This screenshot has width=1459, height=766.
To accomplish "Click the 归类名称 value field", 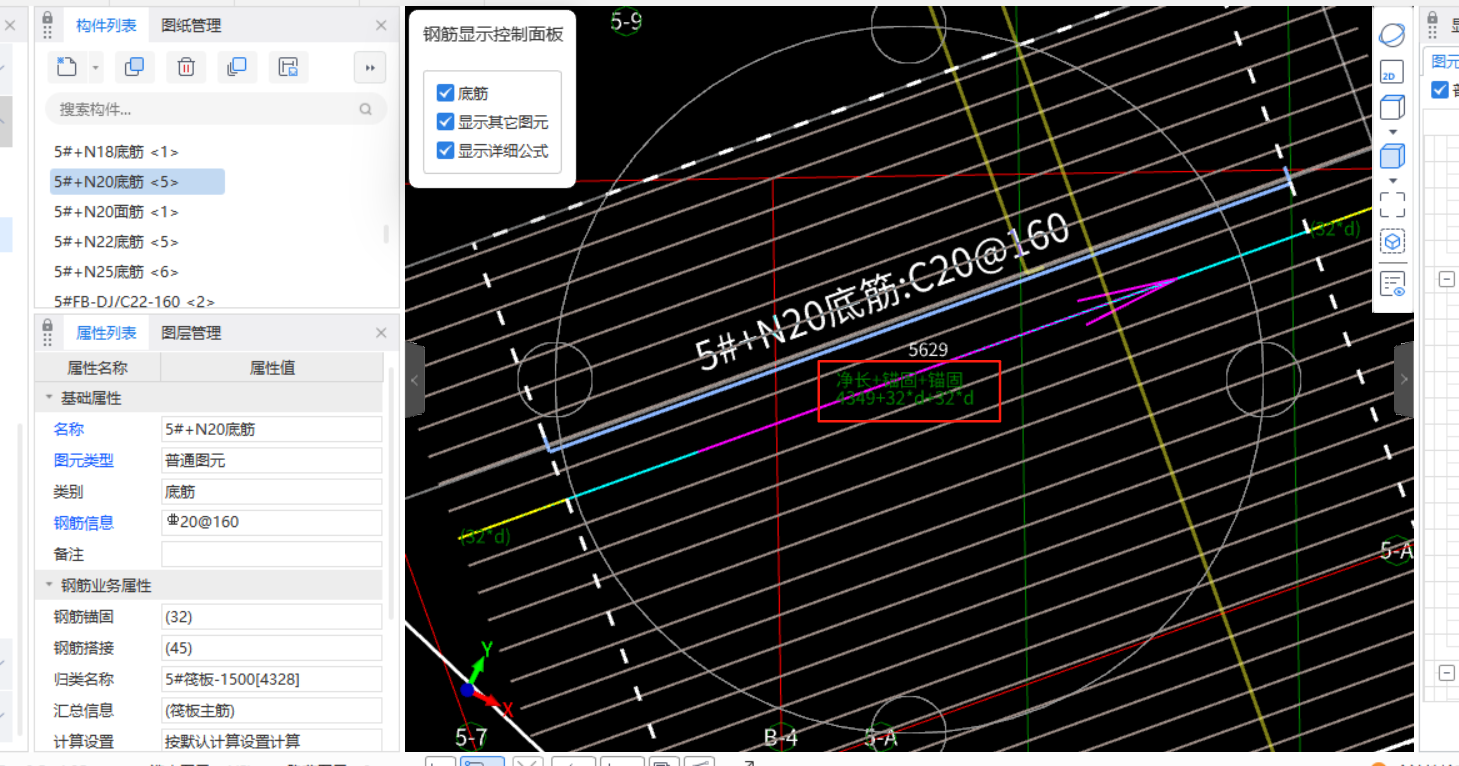I will [272, 679].
